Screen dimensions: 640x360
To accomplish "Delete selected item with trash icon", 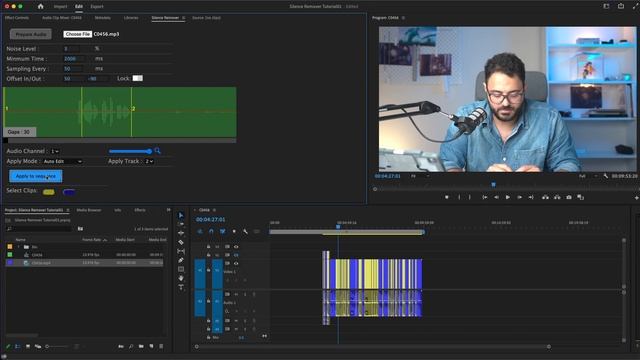I will coord(161,346).
